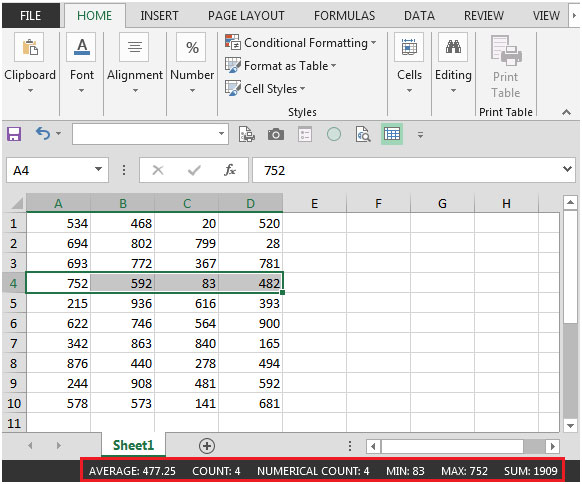Expand the Name Box dropdown arrow
Viewport: 582px width, 484px height.
click(x=98, y=170)
